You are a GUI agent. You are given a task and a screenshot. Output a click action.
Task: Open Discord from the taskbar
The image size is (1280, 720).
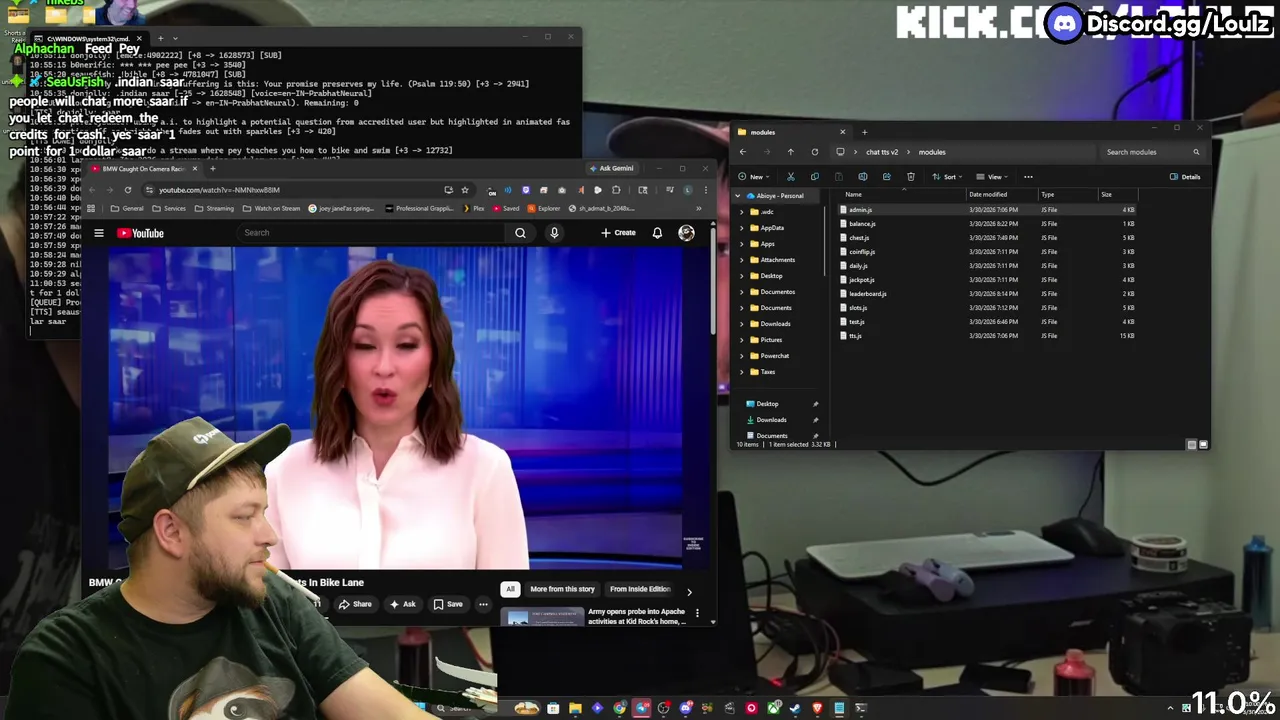[x=685, y=708]
